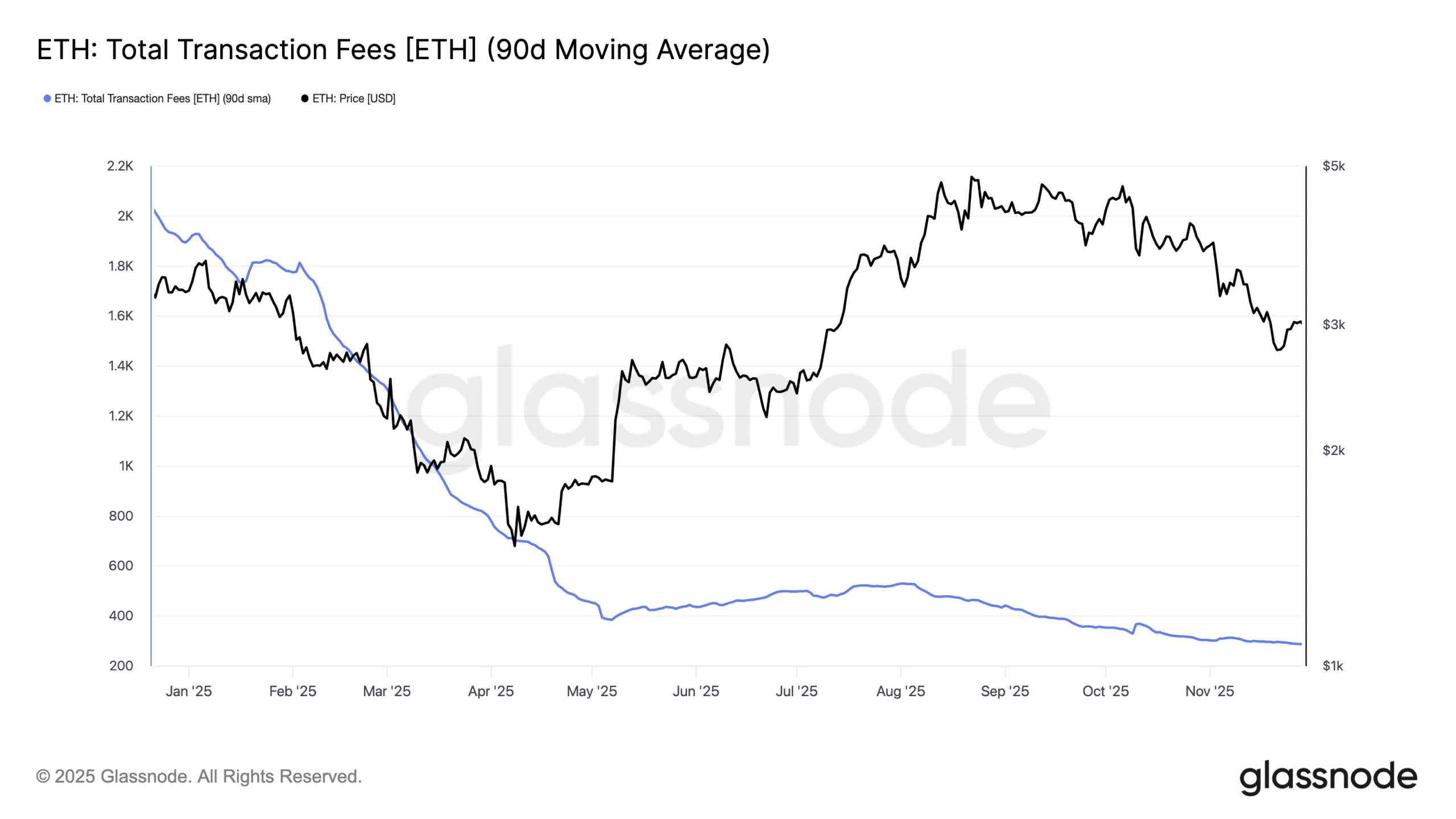Screen dimensions: 1456x819
Task: Select the Nov '25 x-axis label
Action: pos(1209,691)
